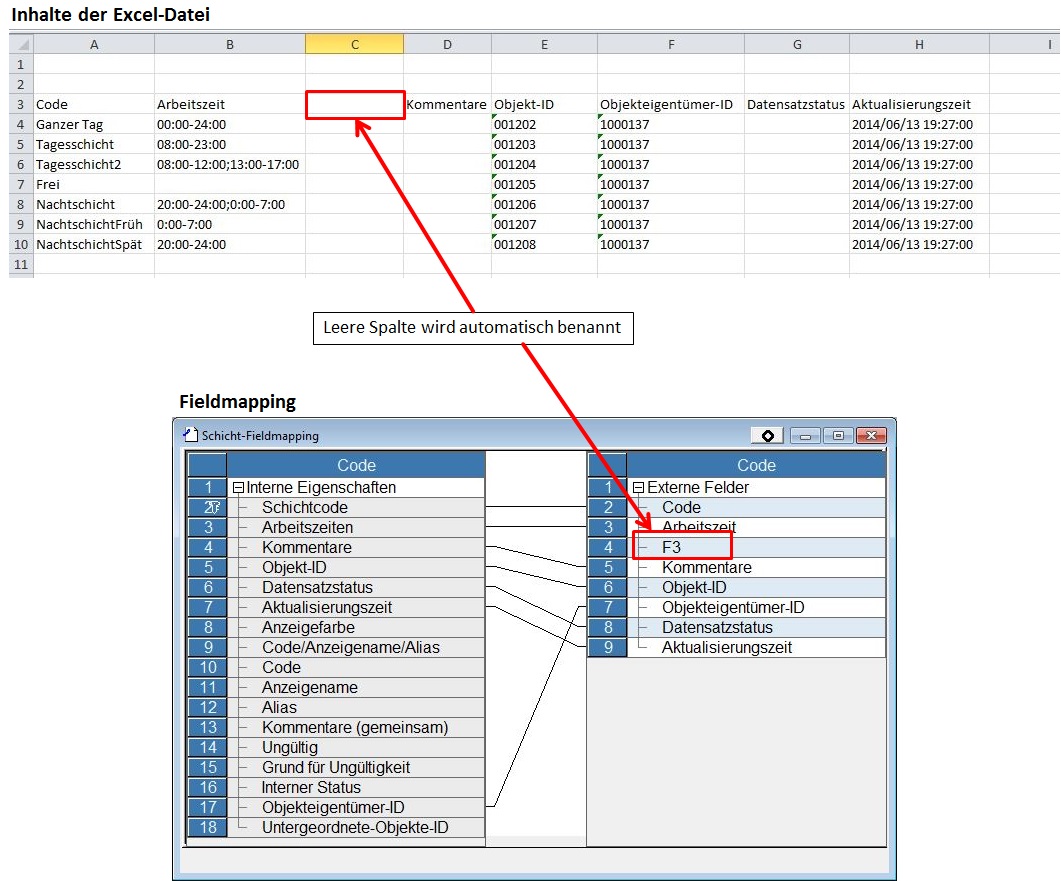Image resolution: width=1061 pixels, height=881 pixels.
Task: Click the empty cell C3
Action: [x=355, y=104]
